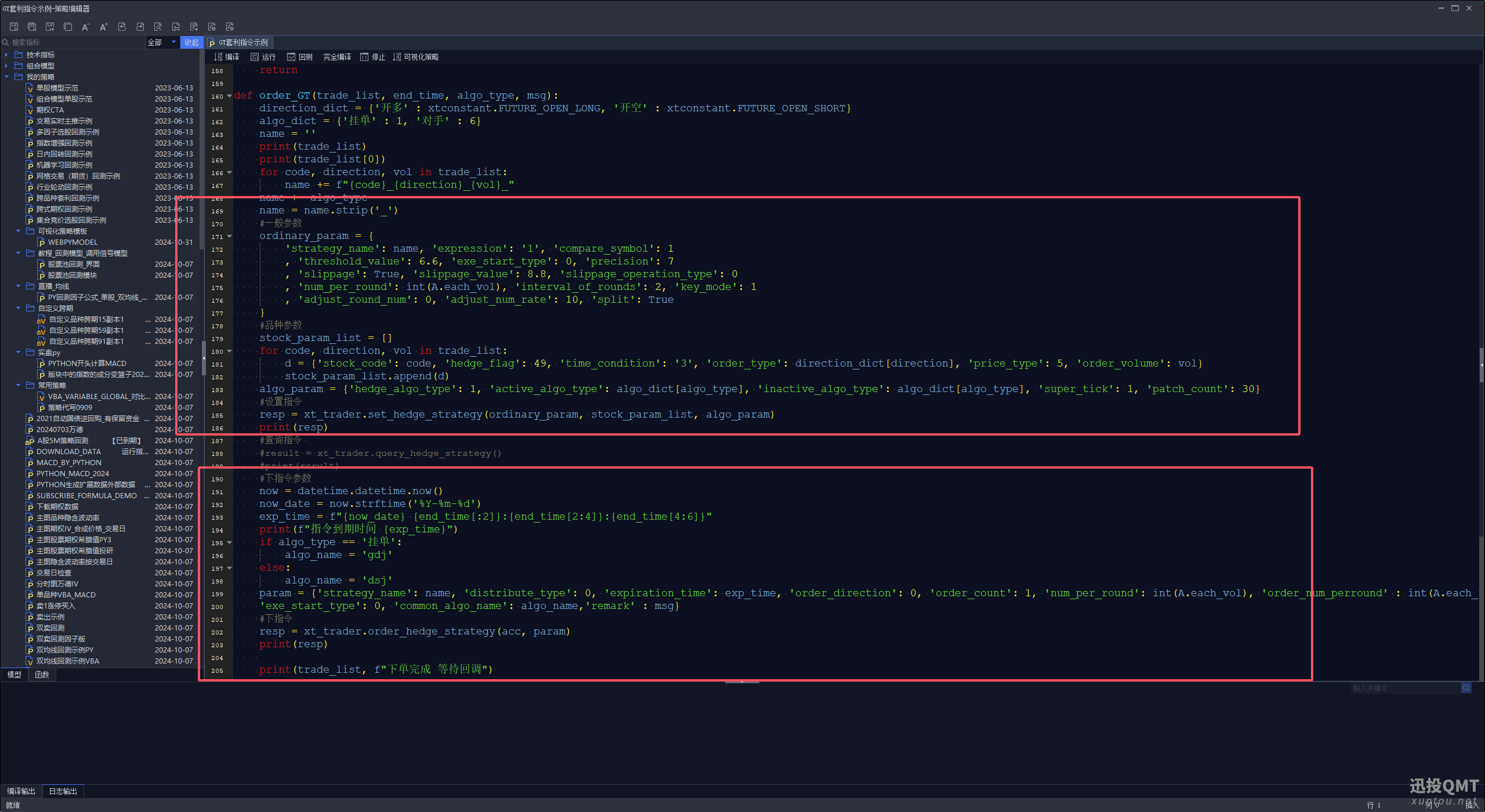
Task: Open Find with the magnifier document icon
Action: (158, 27)
